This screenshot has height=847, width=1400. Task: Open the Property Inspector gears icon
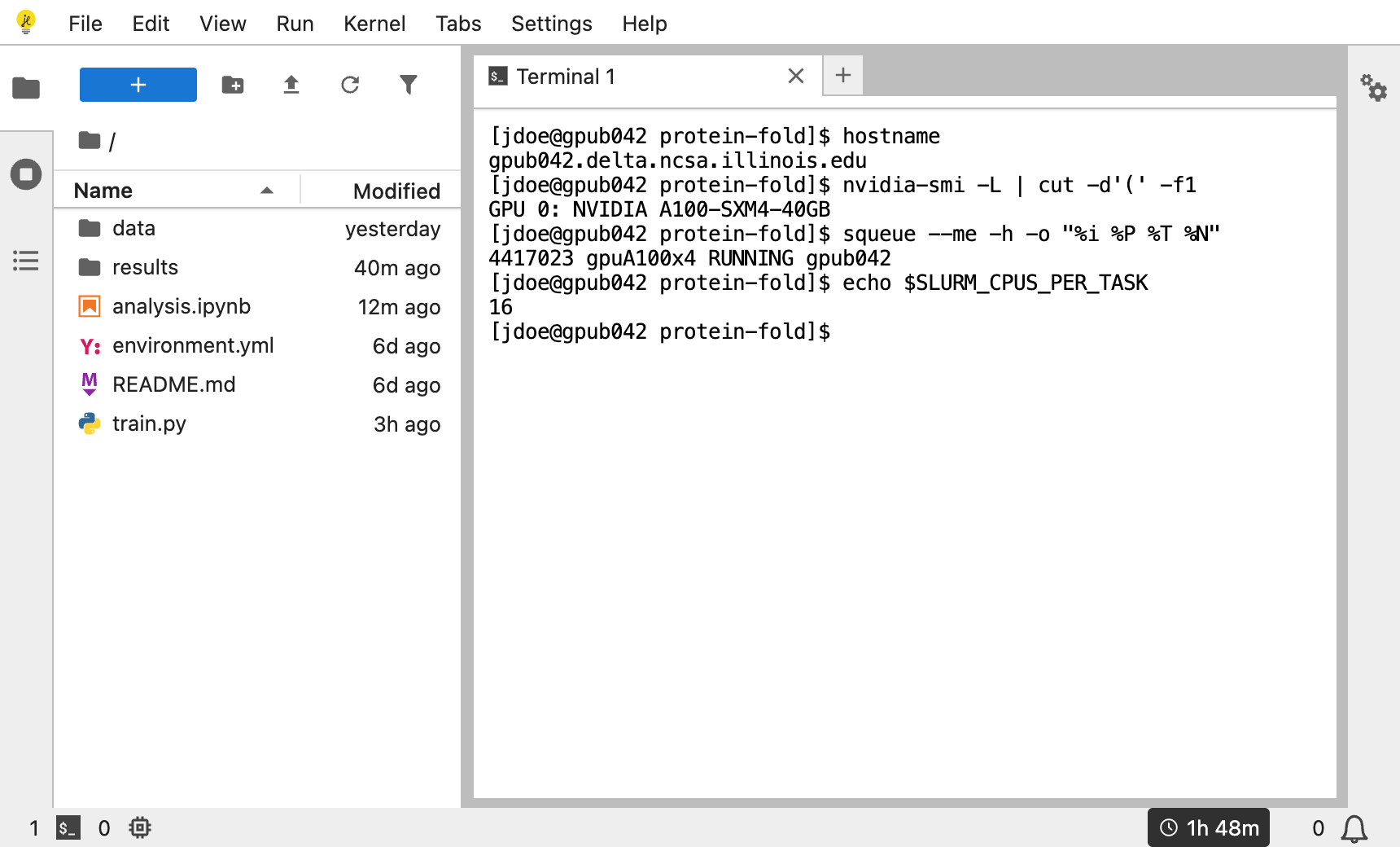pyautogui.click(x=1374, y=87)
